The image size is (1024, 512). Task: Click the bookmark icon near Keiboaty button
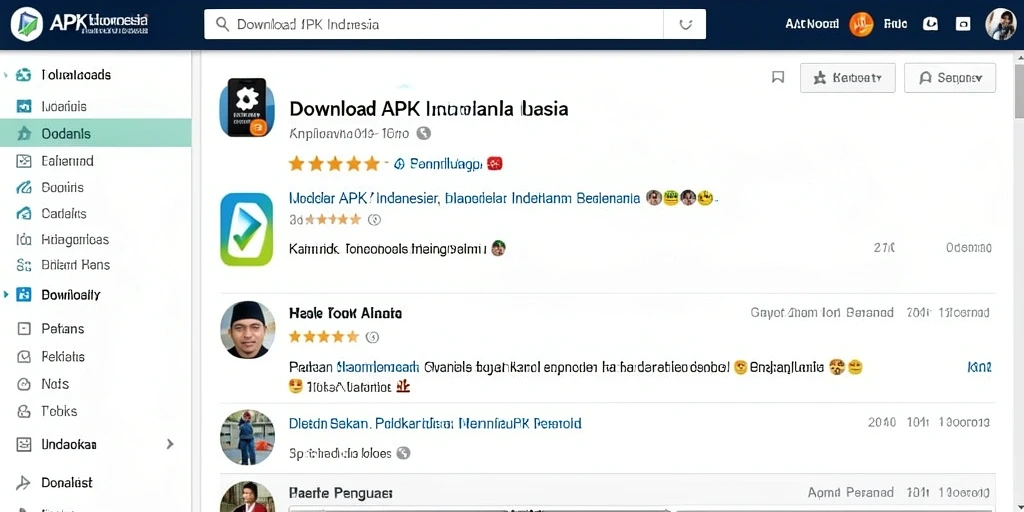778,78
